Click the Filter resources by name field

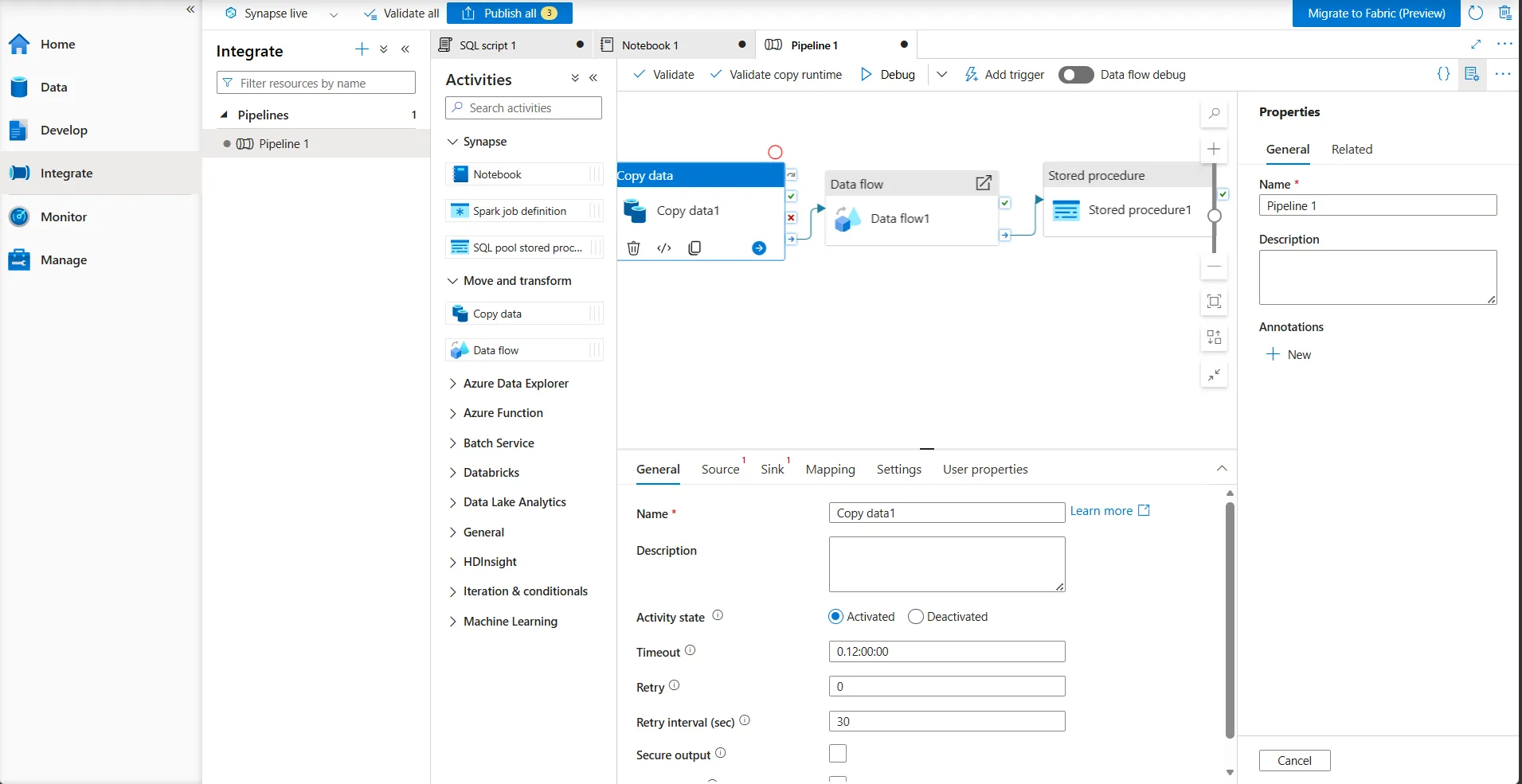pyautogui.click(x=316, y=84)
